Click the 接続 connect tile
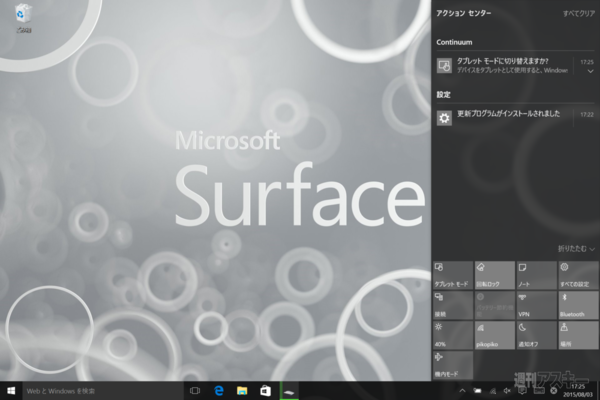The image size is (600, 400). 453,303
